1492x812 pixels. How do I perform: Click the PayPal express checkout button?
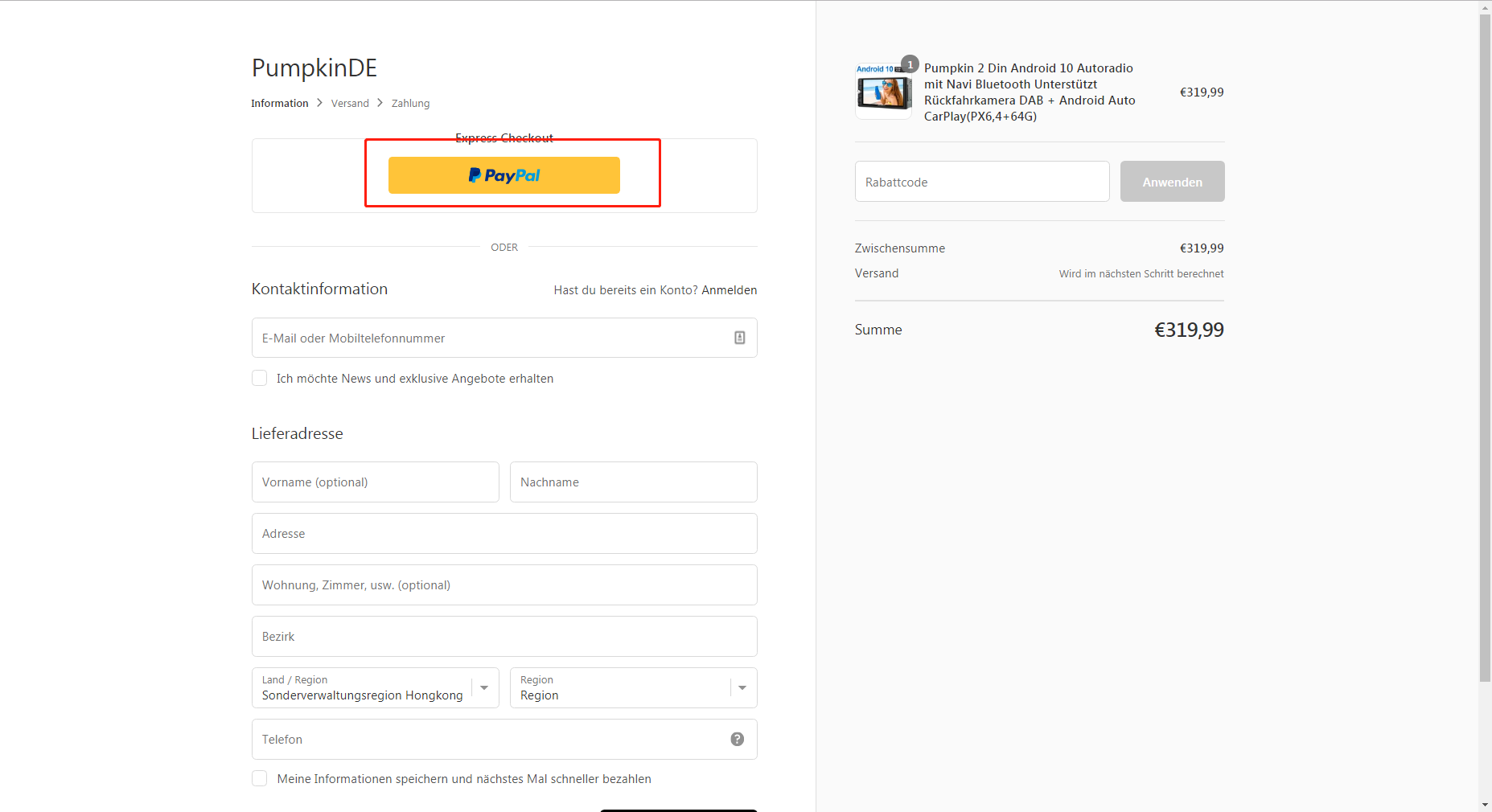coord(503,175)
